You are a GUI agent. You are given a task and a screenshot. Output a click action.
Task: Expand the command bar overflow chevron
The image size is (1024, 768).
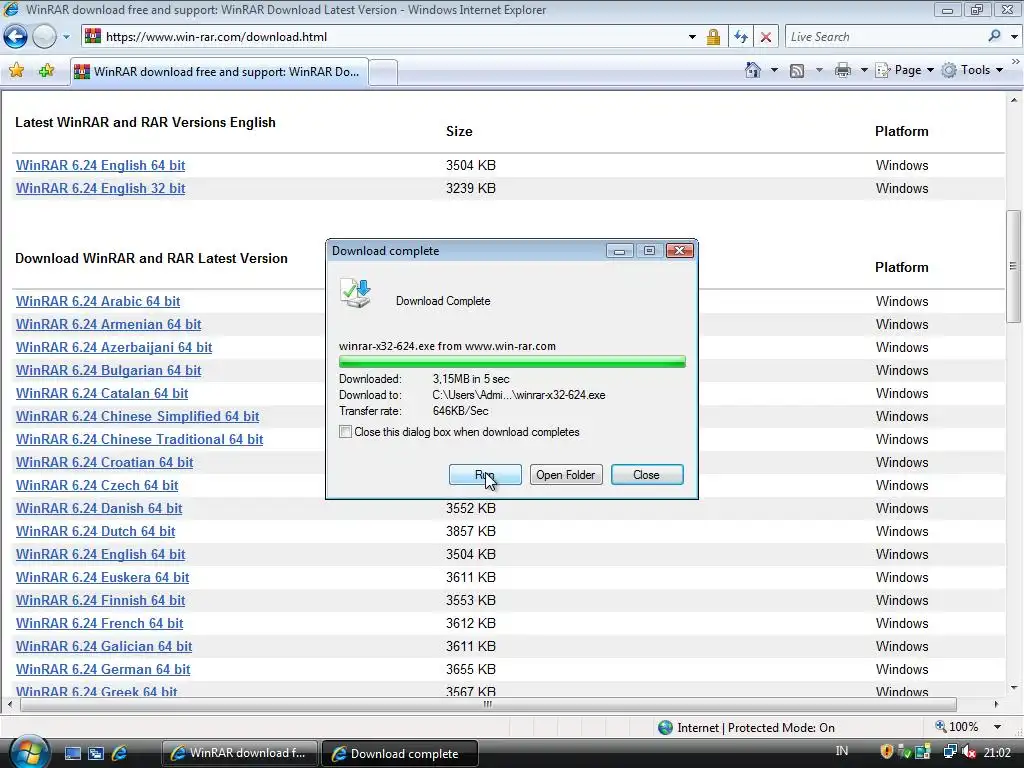point(1016,61)
